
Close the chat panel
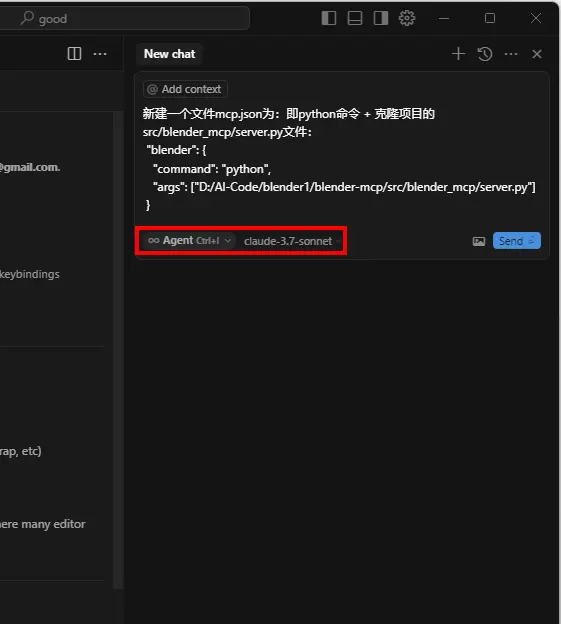tap(537, 54)
